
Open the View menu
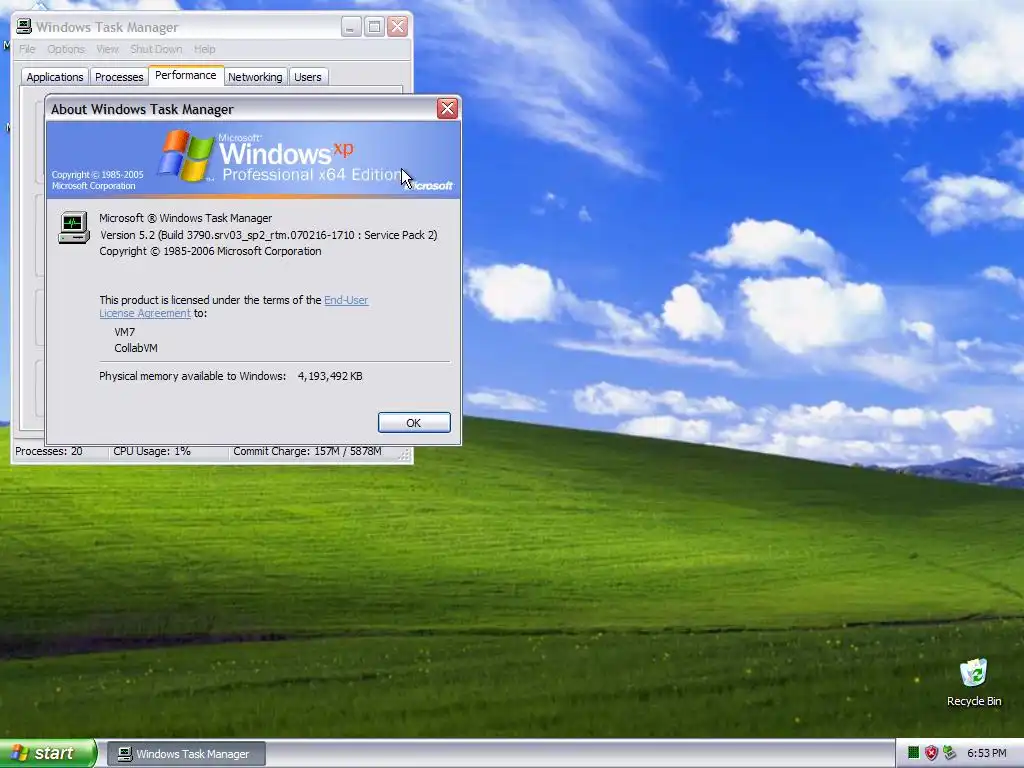tap(107, 49)
